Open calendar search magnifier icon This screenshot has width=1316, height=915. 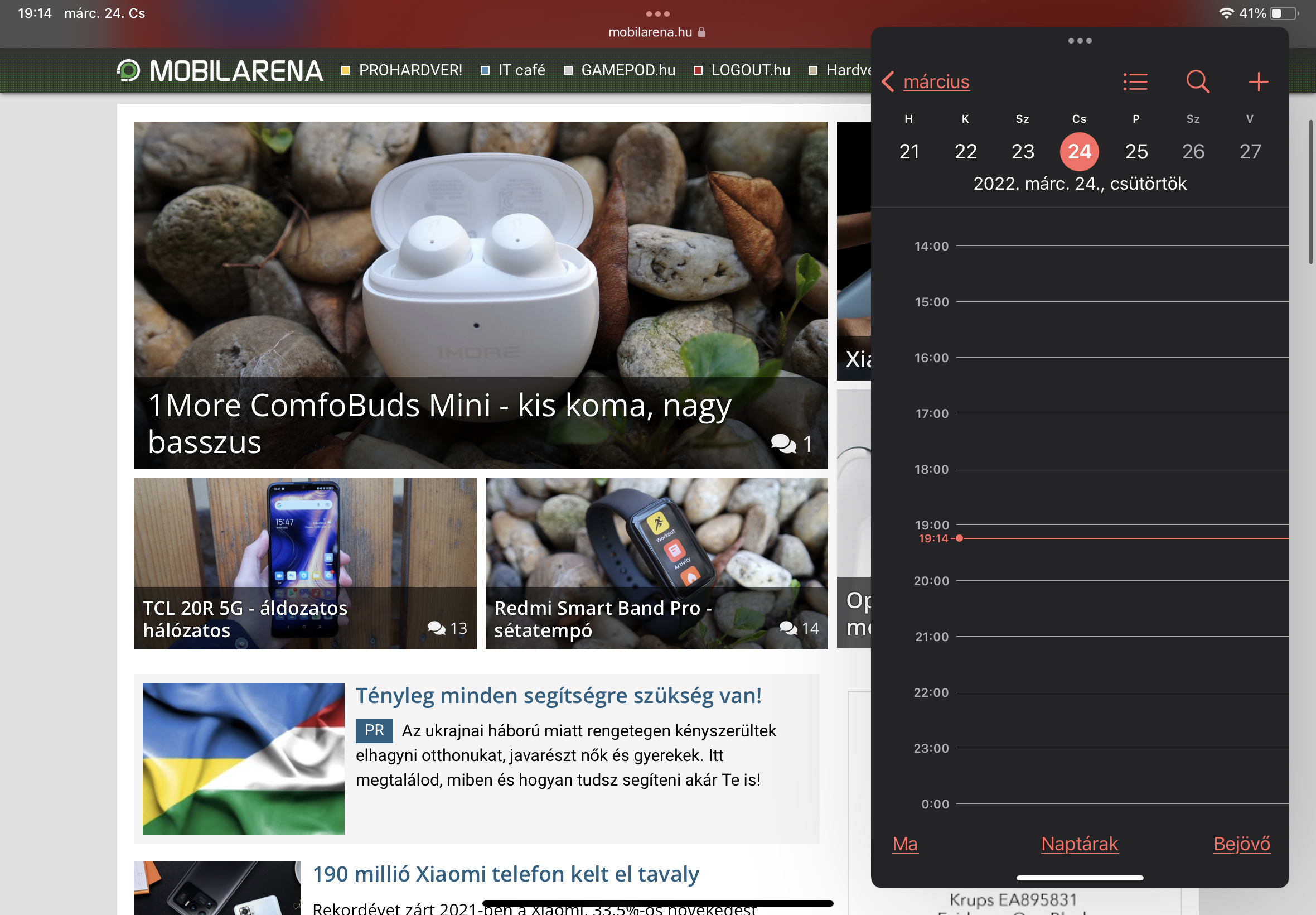1197,81
